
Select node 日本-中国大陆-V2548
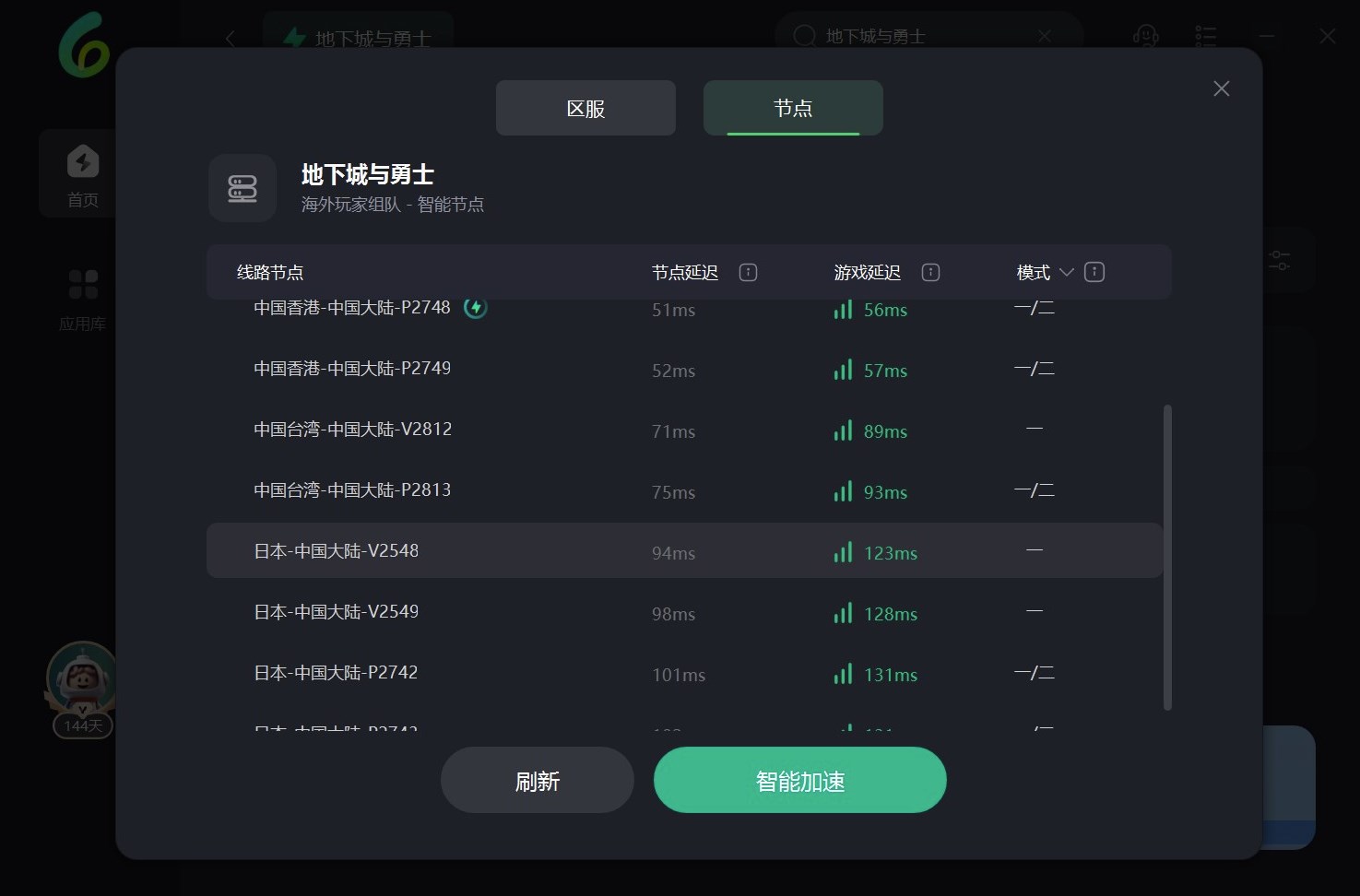pos(337,551)
